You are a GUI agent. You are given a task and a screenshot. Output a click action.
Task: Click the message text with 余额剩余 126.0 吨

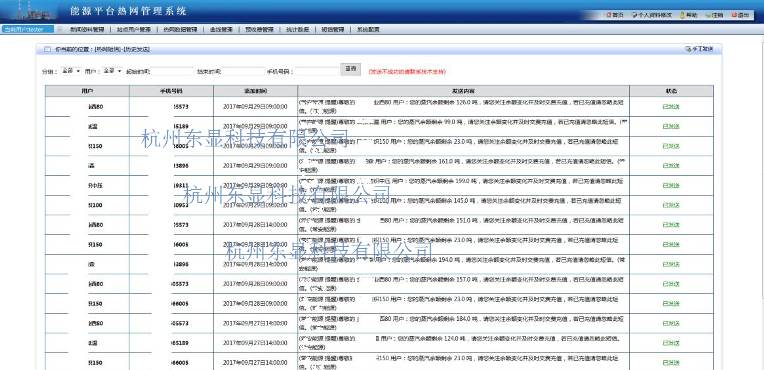point(461,106)
